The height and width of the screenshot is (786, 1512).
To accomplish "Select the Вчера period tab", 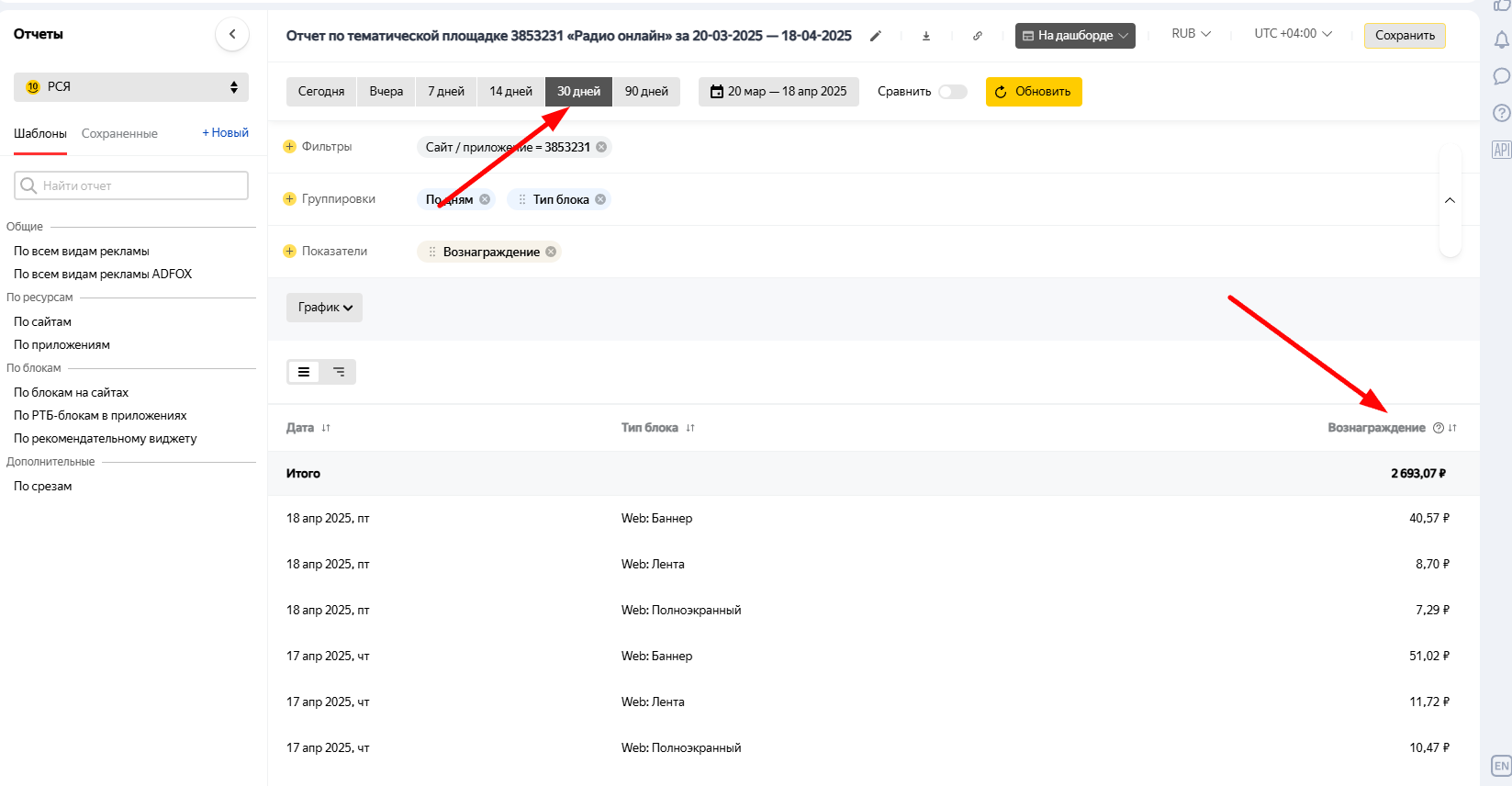I will pyautogui.click(x=386, y=92).
